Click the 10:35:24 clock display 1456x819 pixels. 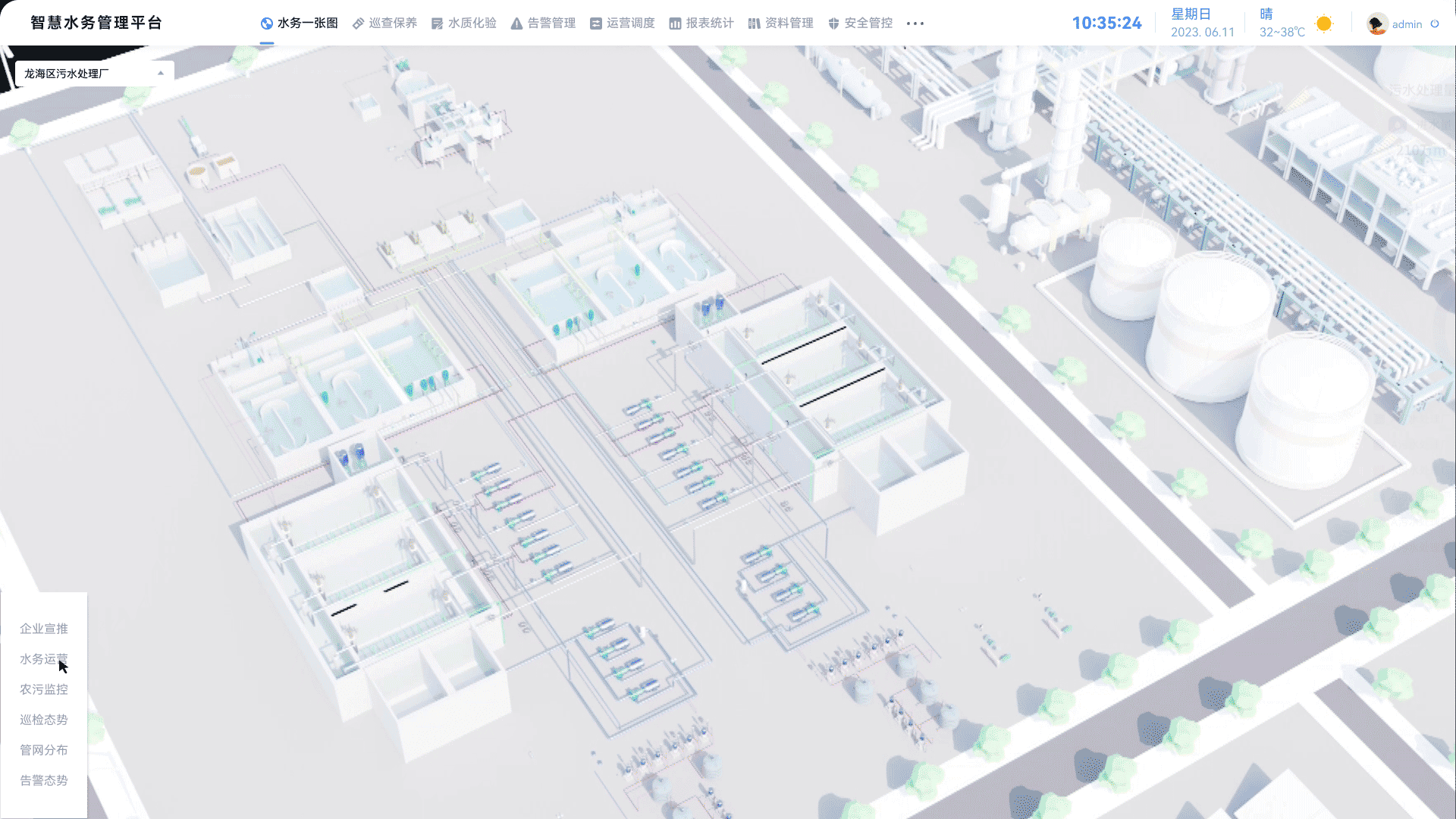tap(1106, 24)
